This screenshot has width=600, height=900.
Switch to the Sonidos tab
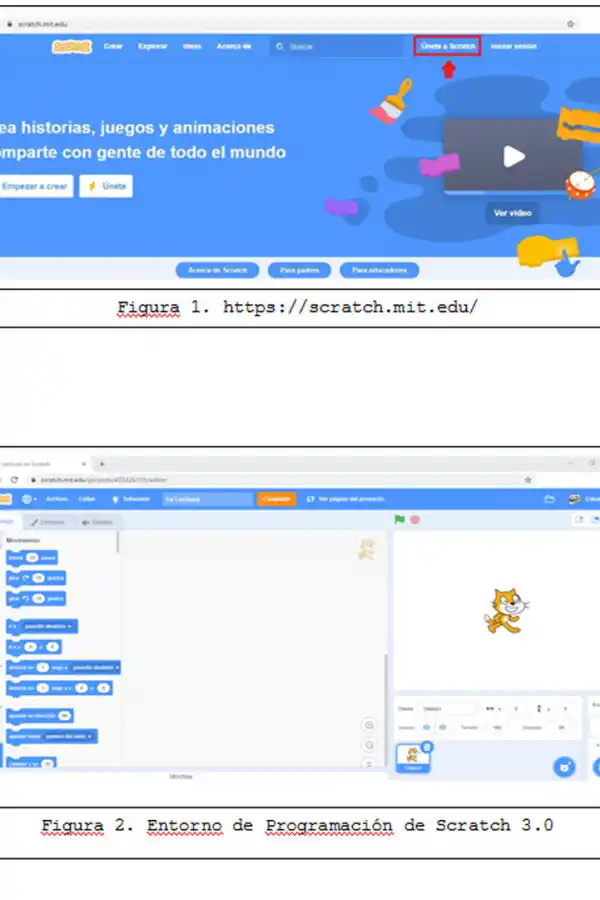(97, 522)
